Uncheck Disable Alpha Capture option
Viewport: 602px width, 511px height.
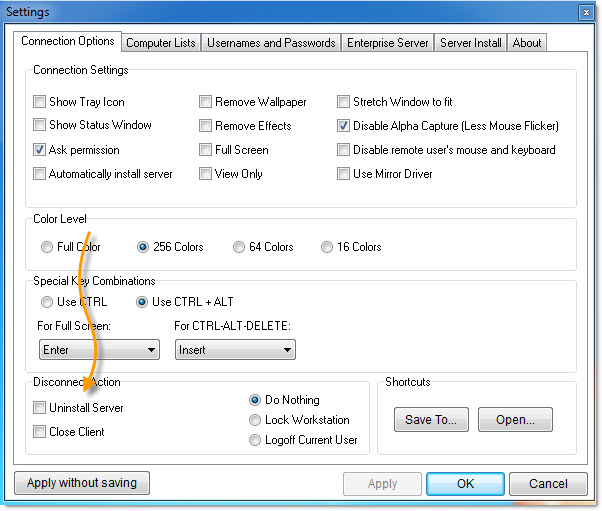tap(343, 126)
